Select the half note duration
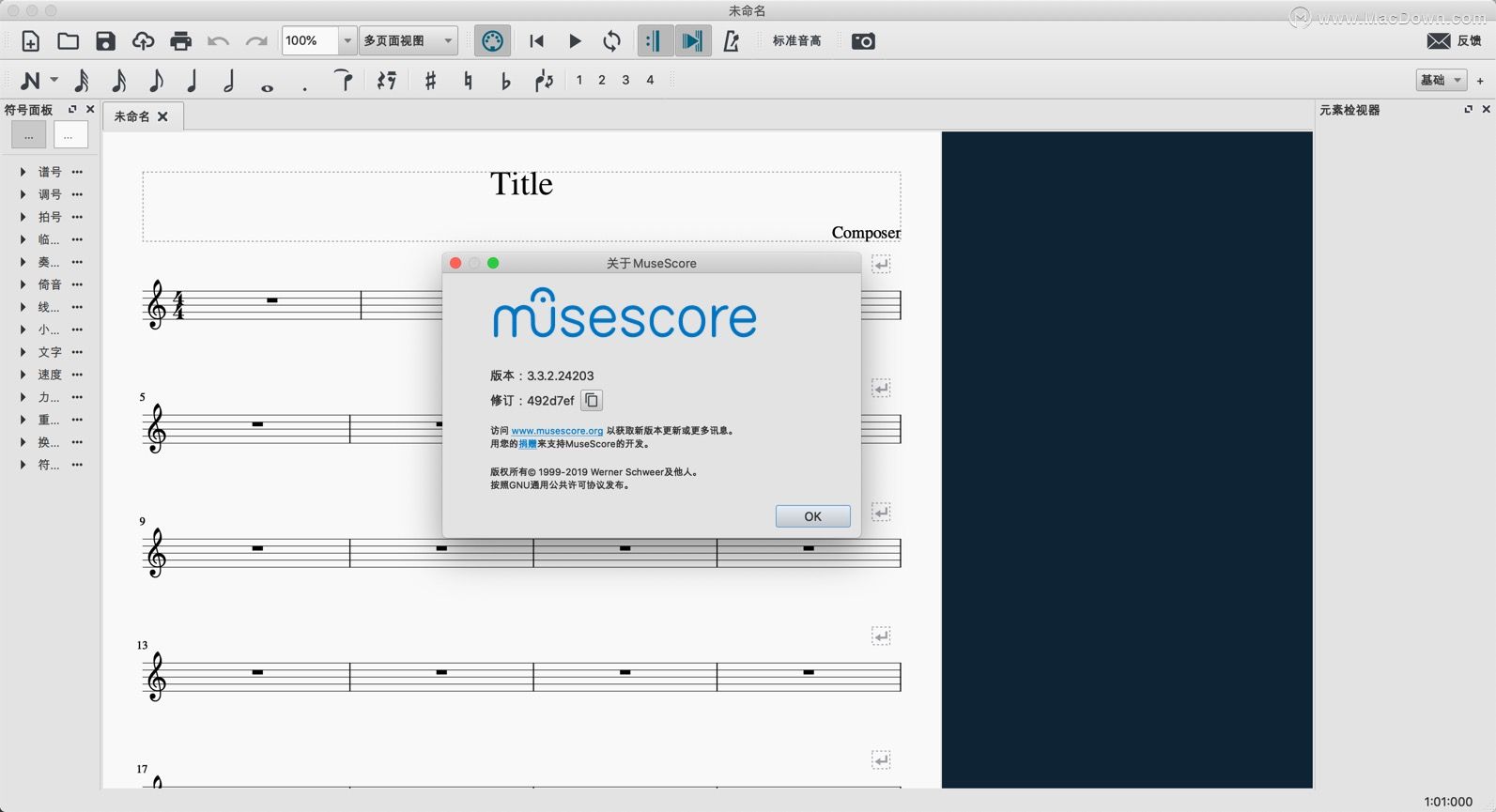 (229, 81)
